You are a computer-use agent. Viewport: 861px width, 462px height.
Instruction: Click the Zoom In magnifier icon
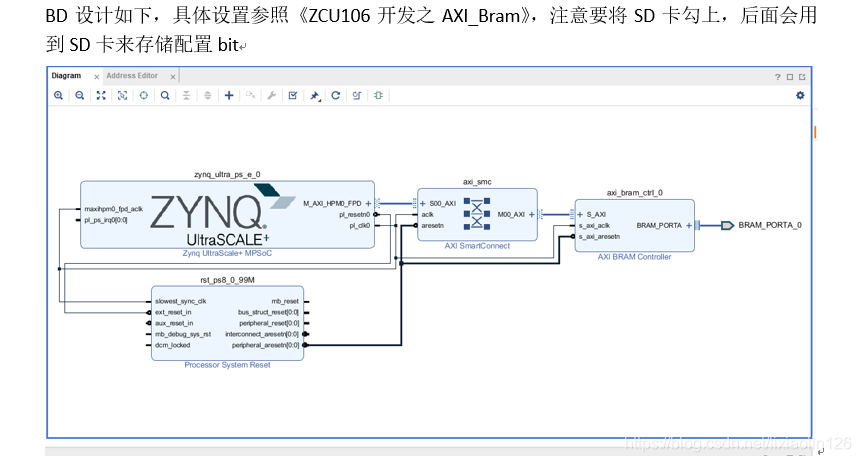(58, 96)
